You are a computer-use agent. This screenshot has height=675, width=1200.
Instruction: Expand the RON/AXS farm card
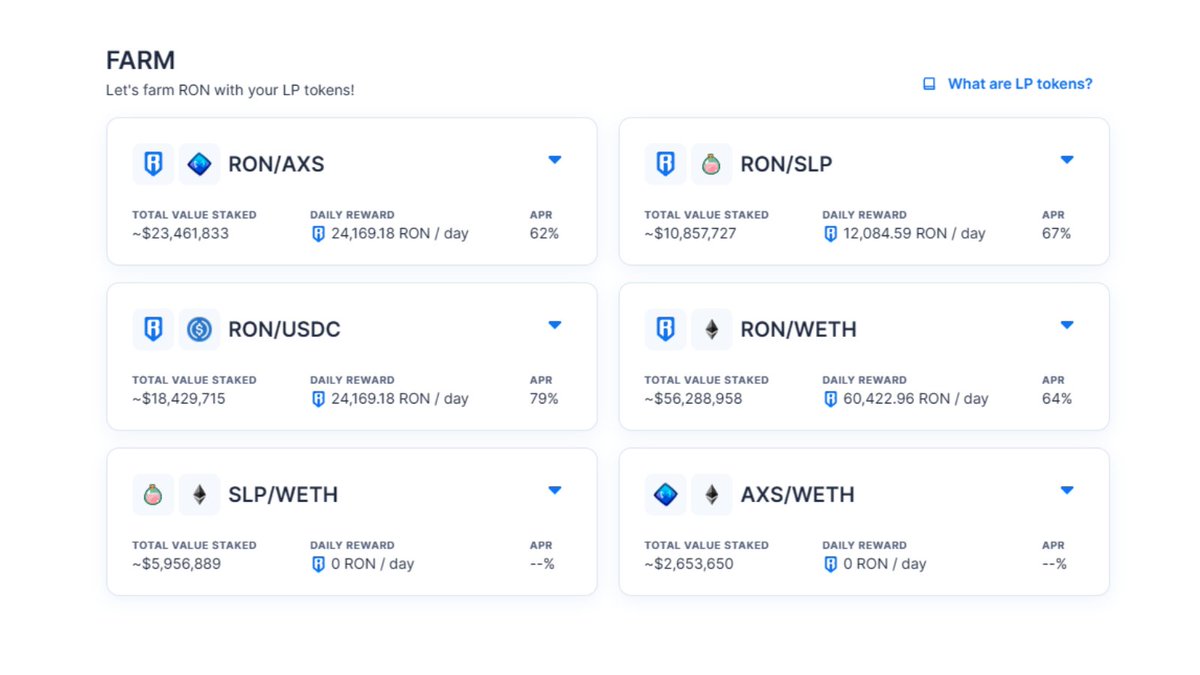(555, 159)
